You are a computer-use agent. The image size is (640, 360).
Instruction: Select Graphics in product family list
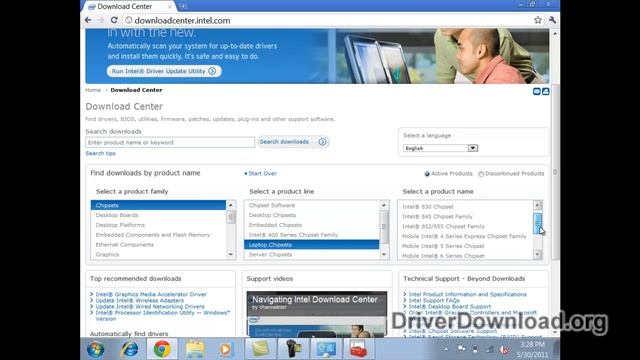tap(158, 254)
